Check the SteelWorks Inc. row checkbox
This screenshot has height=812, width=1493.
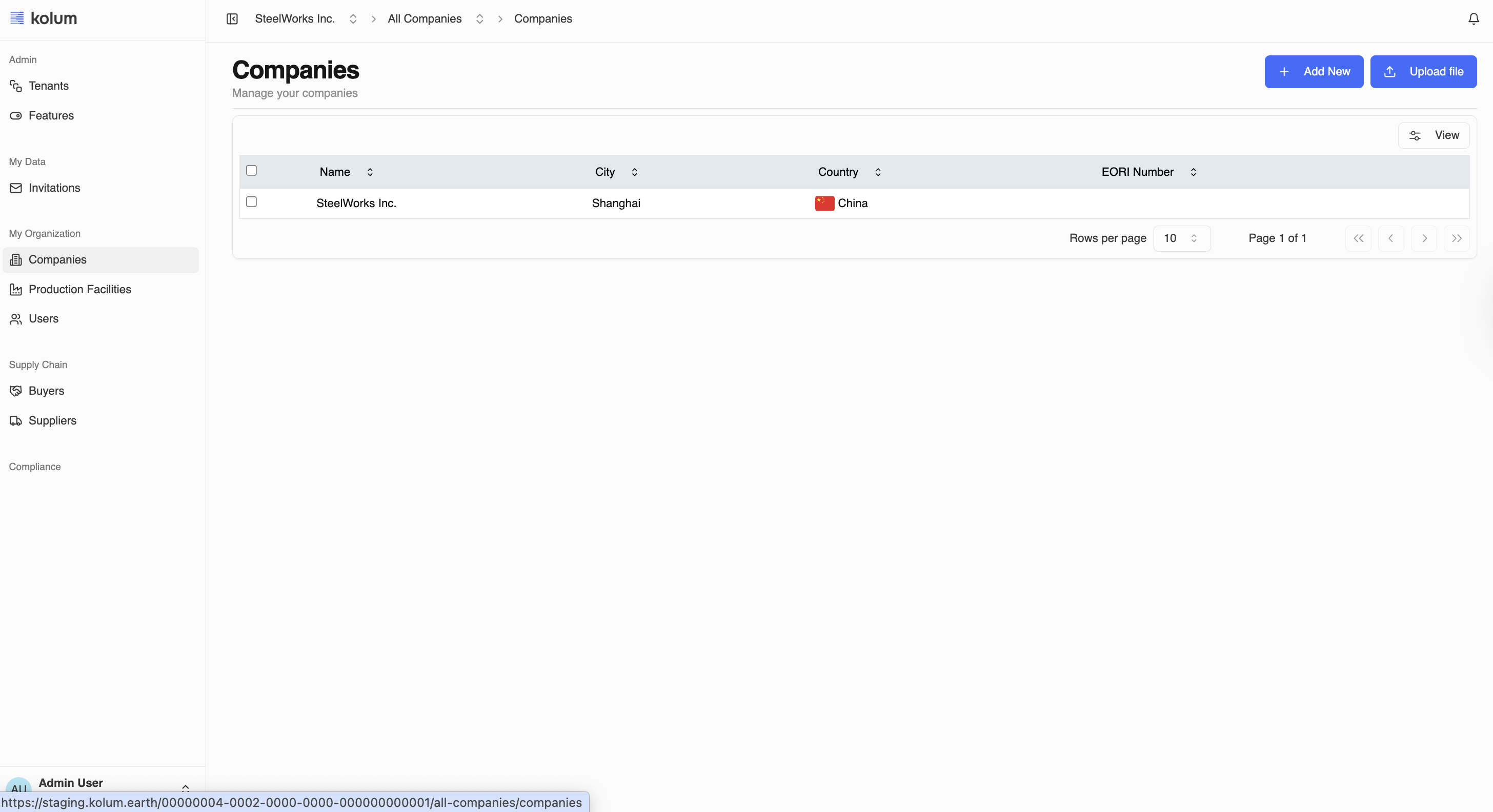251,201
